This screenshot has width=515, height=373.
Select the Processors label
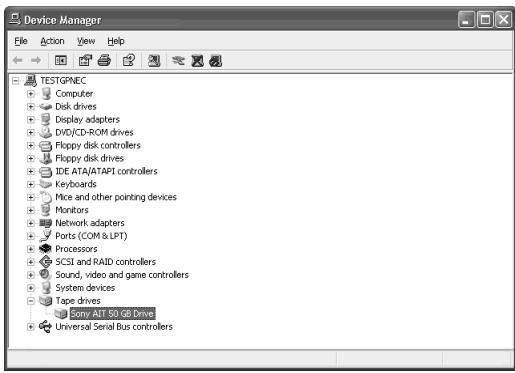[x=76, y=249]
